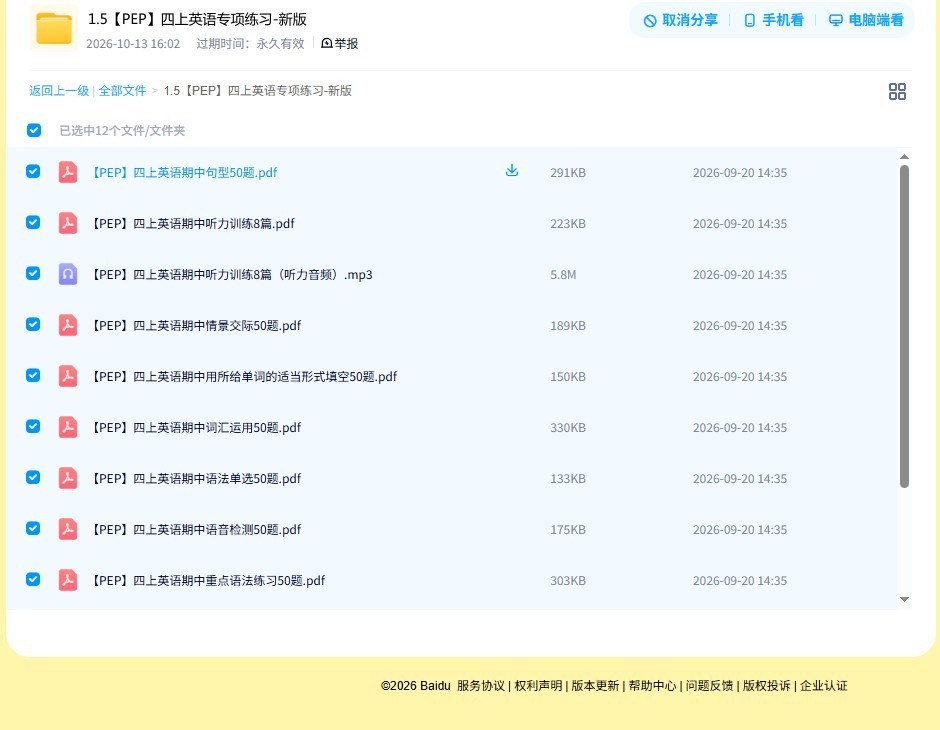Uncheck 适当形式填空50题.pdf checkbox
Image resolution: width=940 pixels, height=730 pixels.
33,375
